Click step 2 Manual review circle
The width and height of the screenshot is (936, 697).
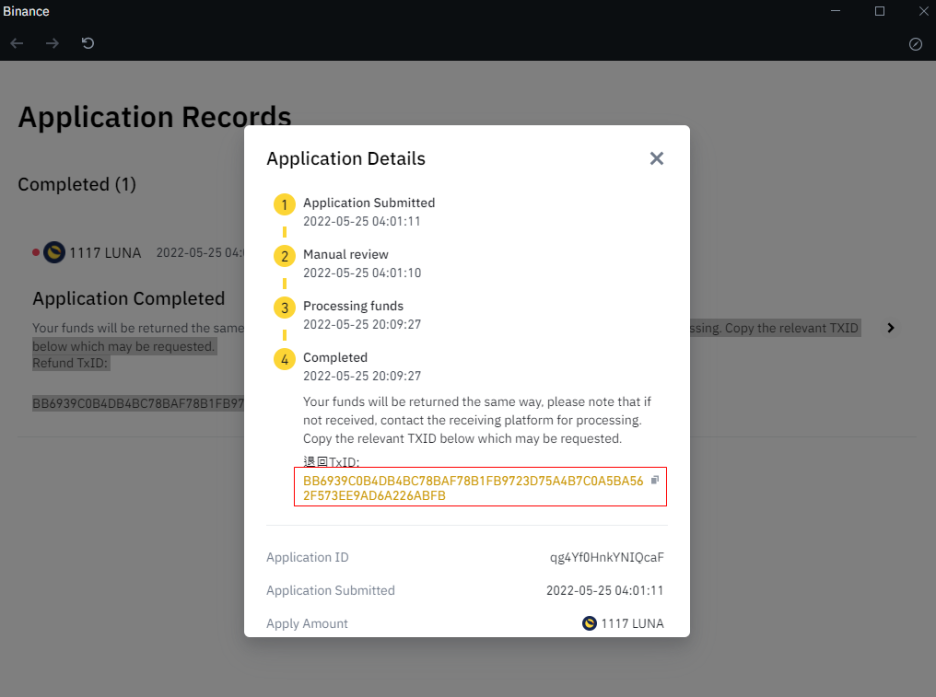tap(285, 256)
